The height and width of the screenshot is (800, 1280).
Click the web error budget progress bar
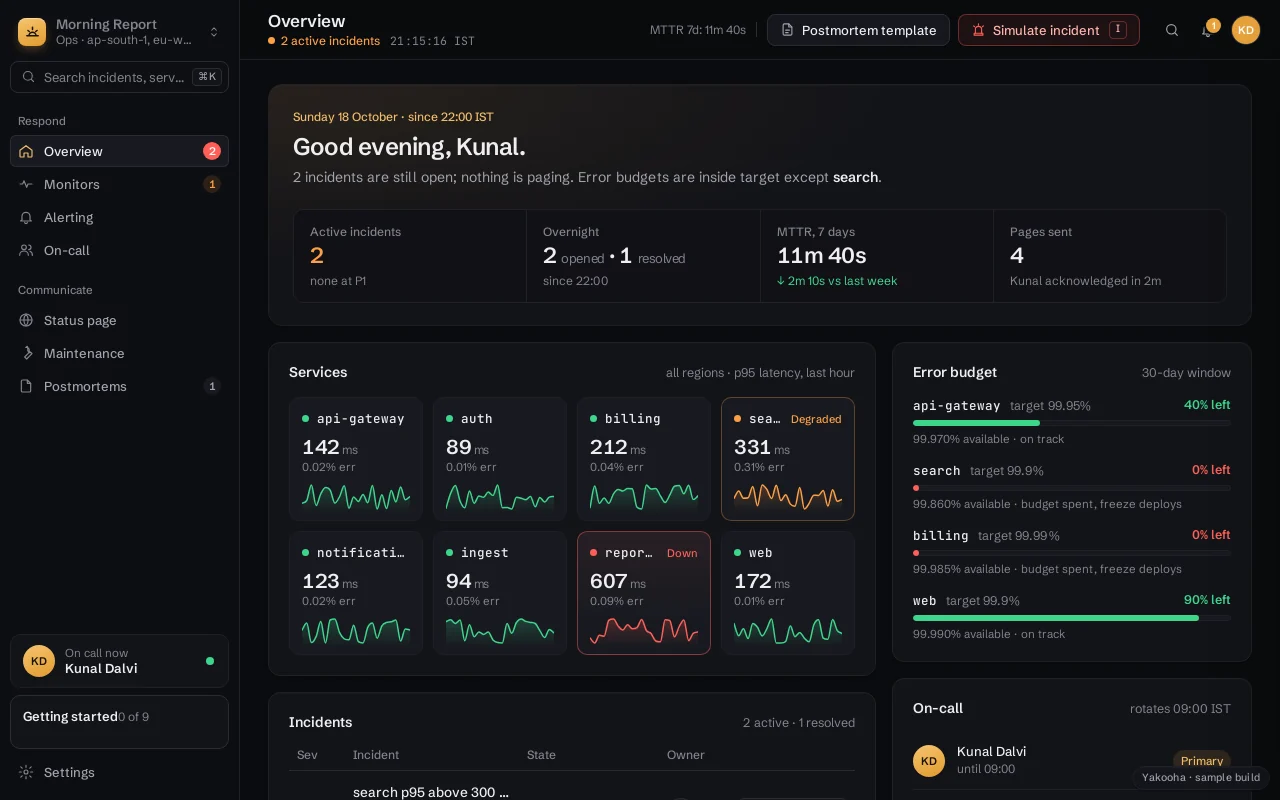click(x=1072, y=618)
